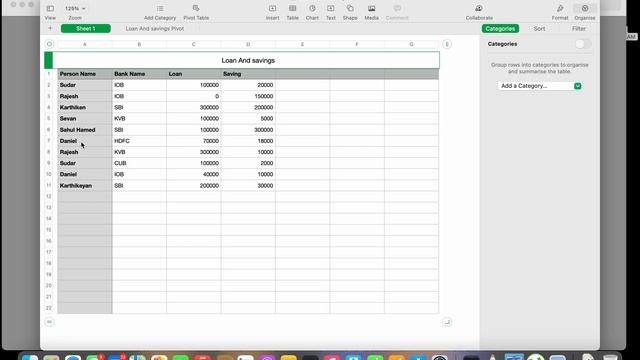Screen dimensions: 640x360
Task: Click the table resize handle at bottom-right
Action: click(x=447, y=322)
